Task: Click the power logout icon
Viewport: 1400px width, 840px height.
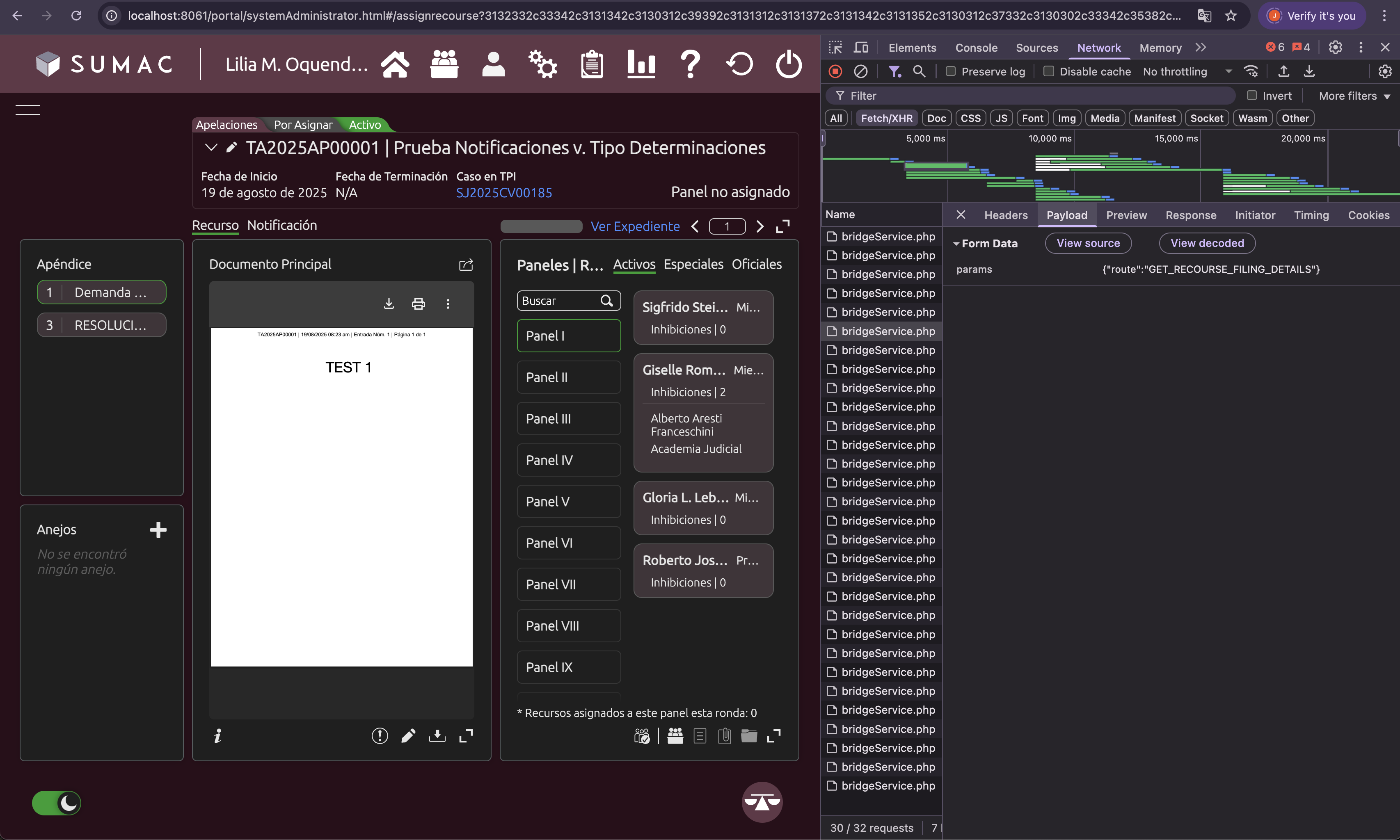Action: pyautogui.click(x=788, y=64)
